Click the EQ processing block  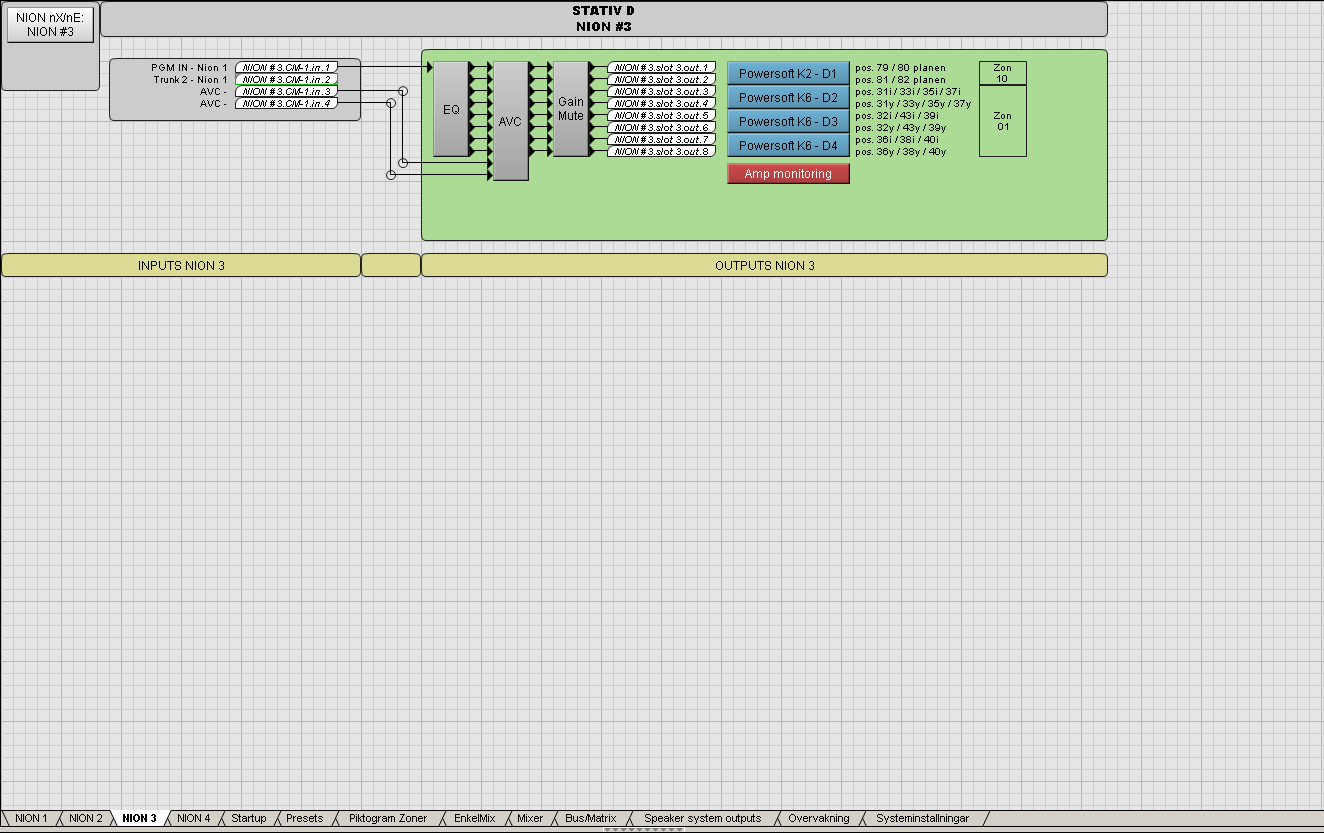click(x=451, y=109)
